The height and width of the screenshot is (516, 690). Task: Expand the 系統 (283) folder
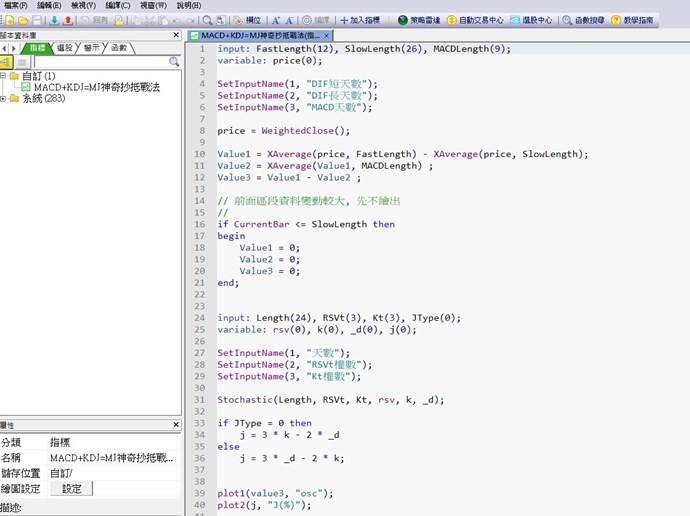coord(4,99)
